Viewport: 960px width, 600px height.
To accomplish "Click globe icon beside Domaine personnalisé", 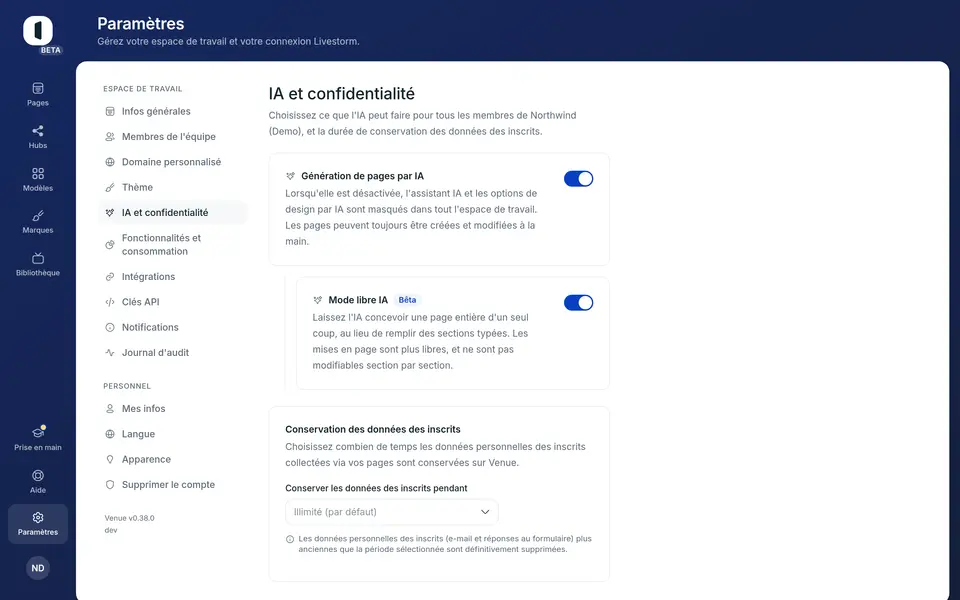I will [x=110, y=162].
